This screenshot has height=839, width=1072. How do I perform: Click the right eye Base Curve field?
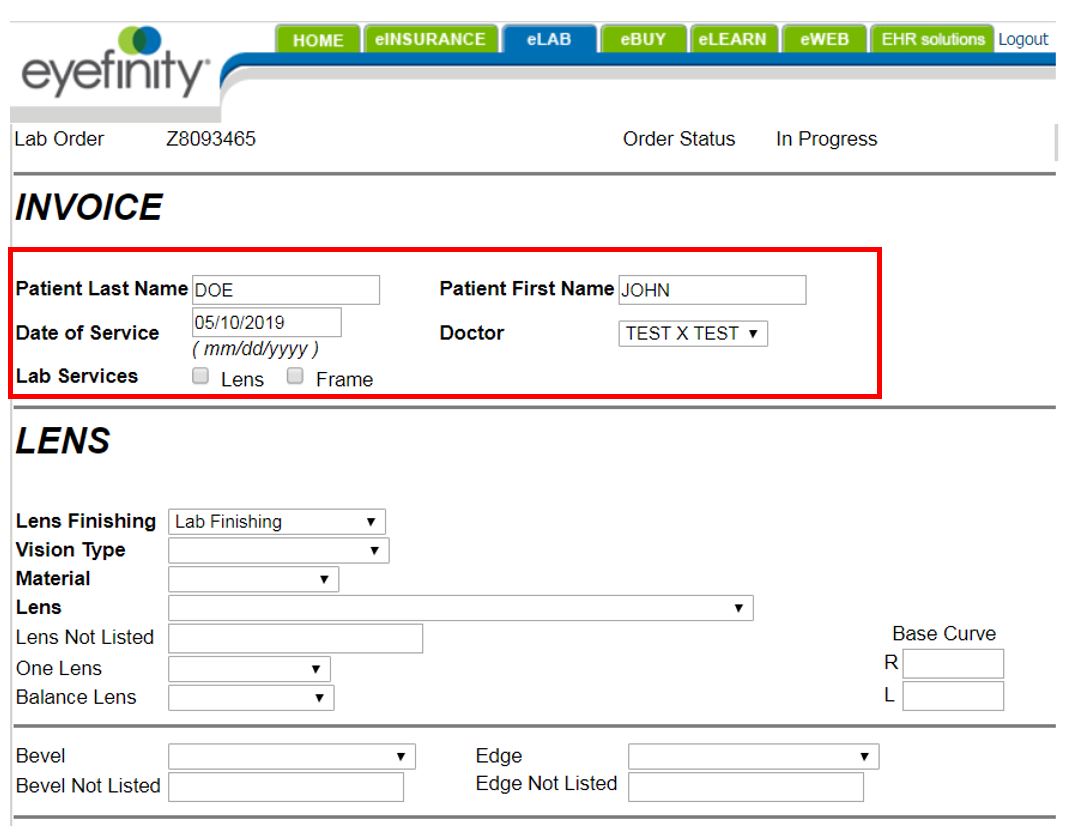pos(953,664)
